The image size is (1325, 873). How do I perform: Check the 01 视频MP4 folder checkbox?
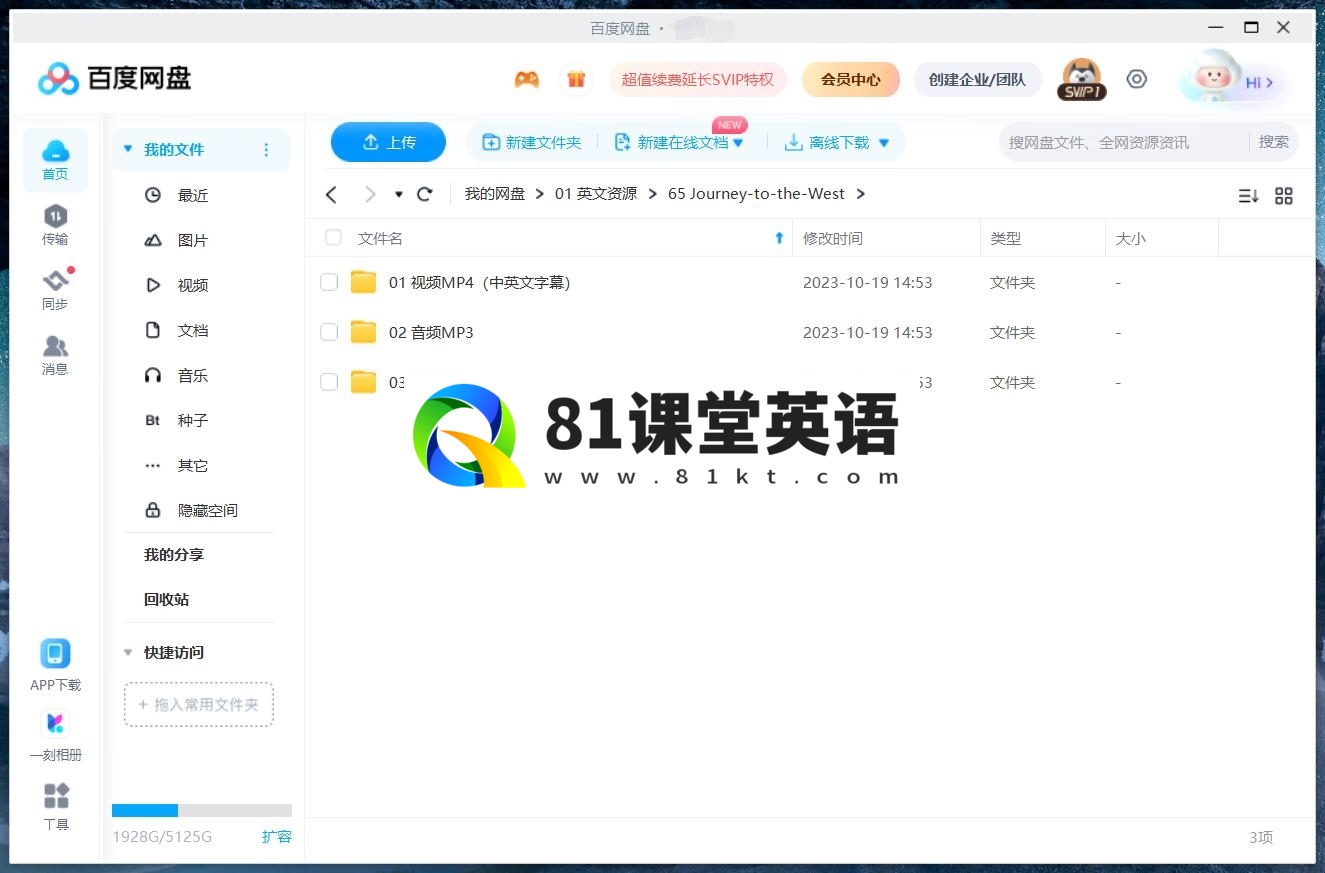pyautogui.click(x=329, y=282)
